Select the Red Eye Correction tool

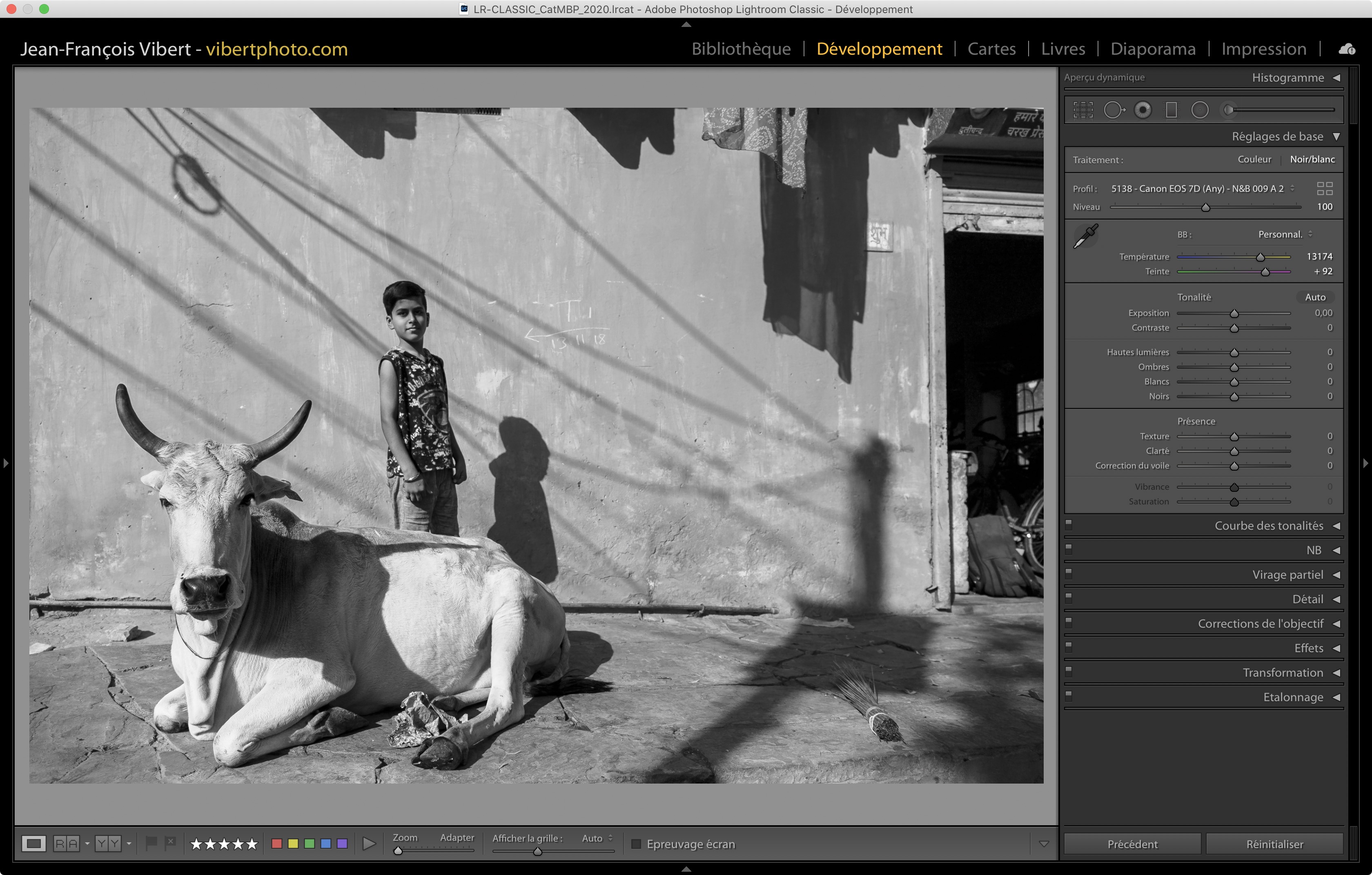[x=1143, y=110]
